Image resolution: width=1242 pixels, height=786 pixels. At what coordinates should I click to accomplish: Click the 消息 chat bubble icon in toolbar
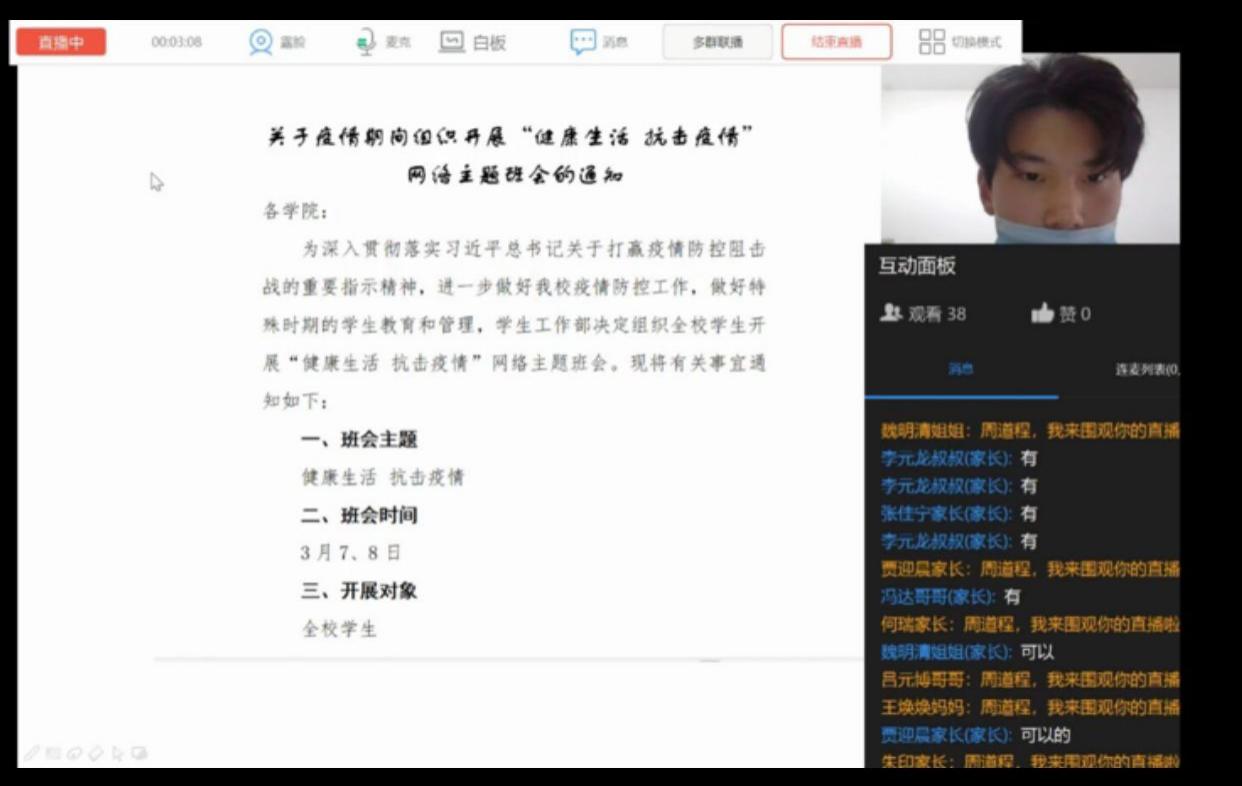click(583, 42)
